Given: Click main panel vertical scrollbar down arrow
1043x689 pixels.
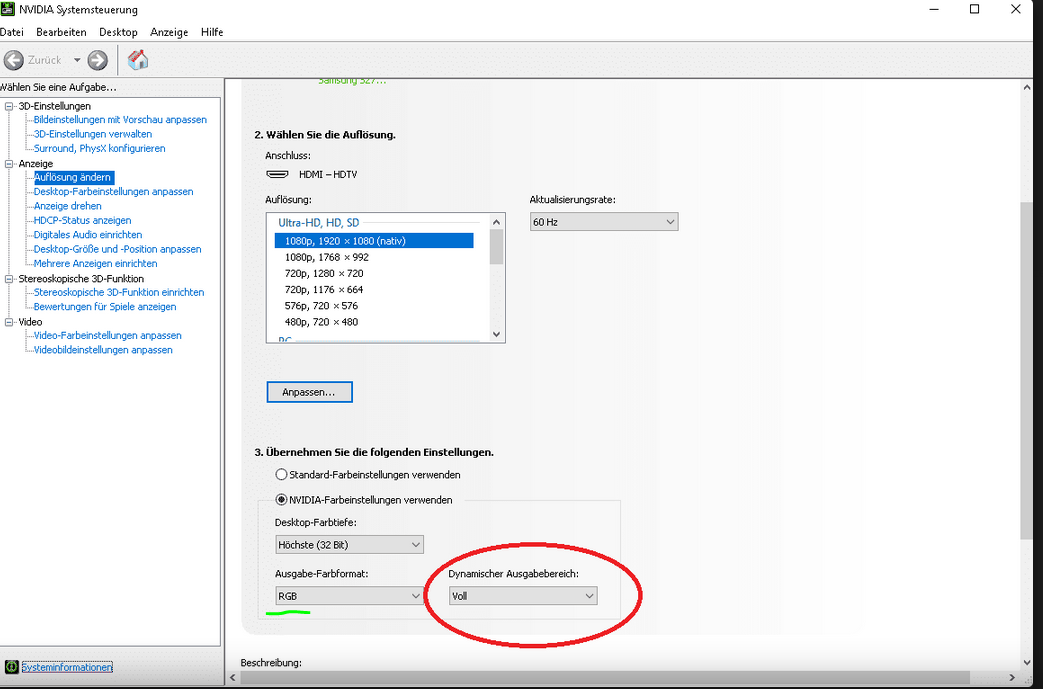Looking at the screenshot, I should tap(1028, 663).
